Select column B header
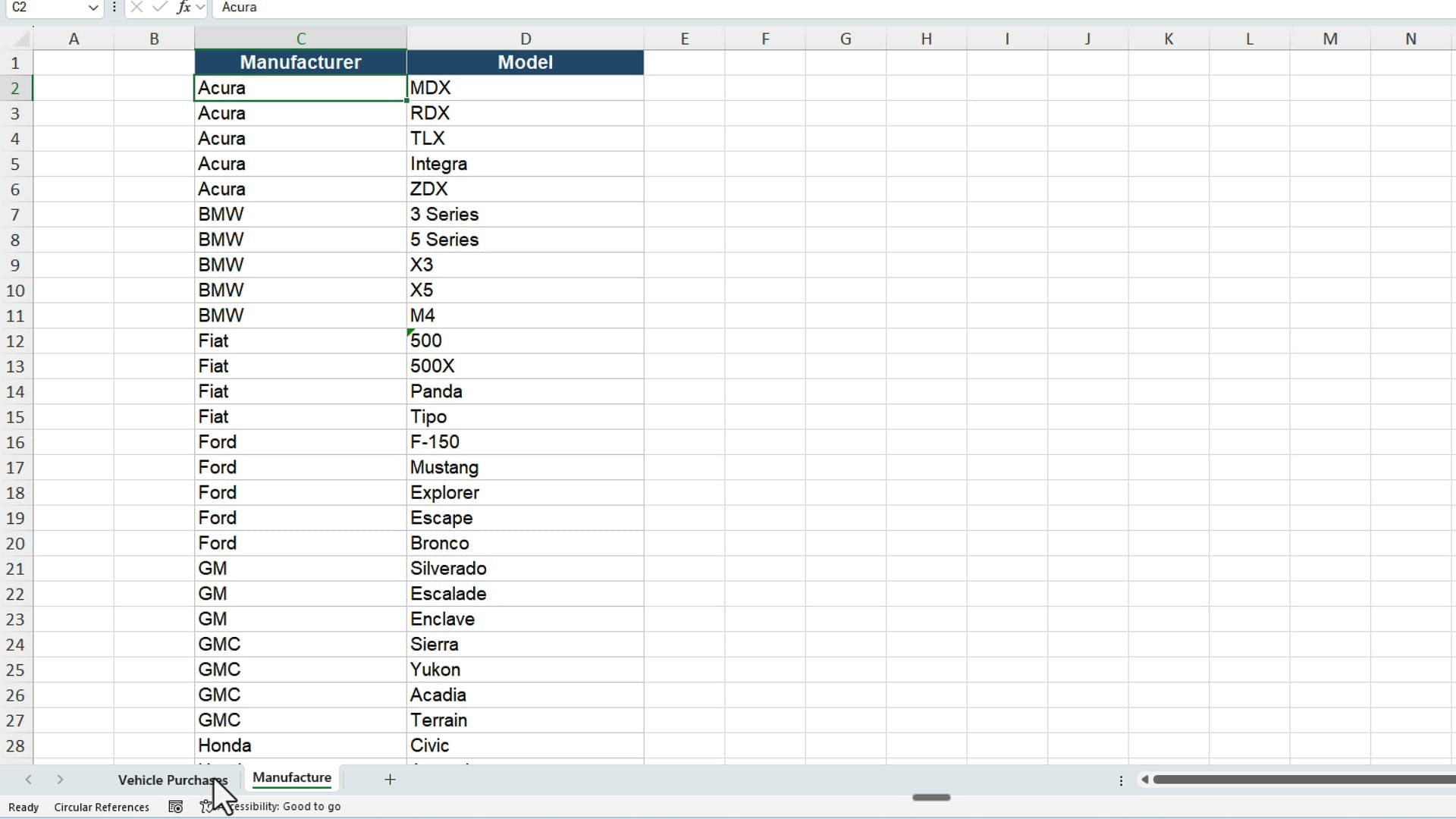The width and height of the screenshot is (1456, 819). pos(154,39)
